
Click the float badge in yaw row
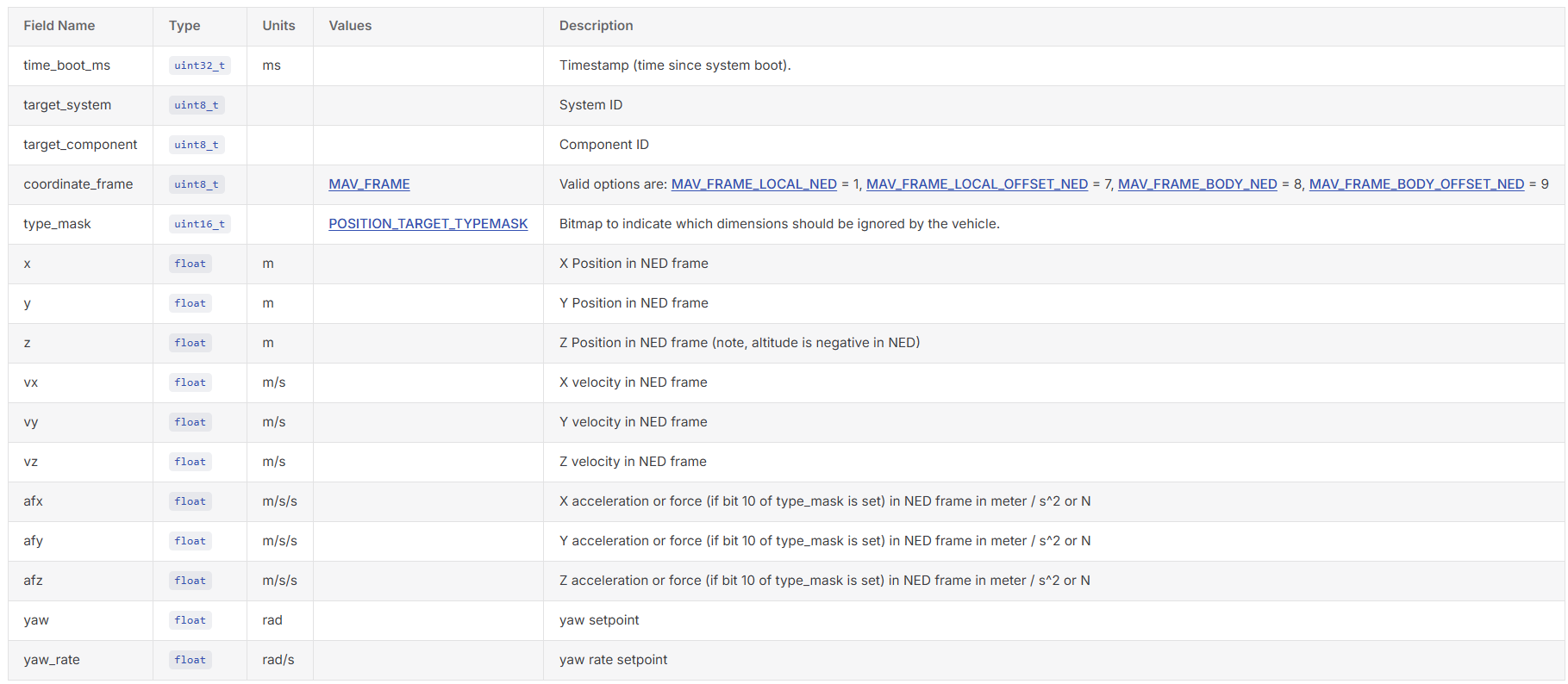click(190, 620)
